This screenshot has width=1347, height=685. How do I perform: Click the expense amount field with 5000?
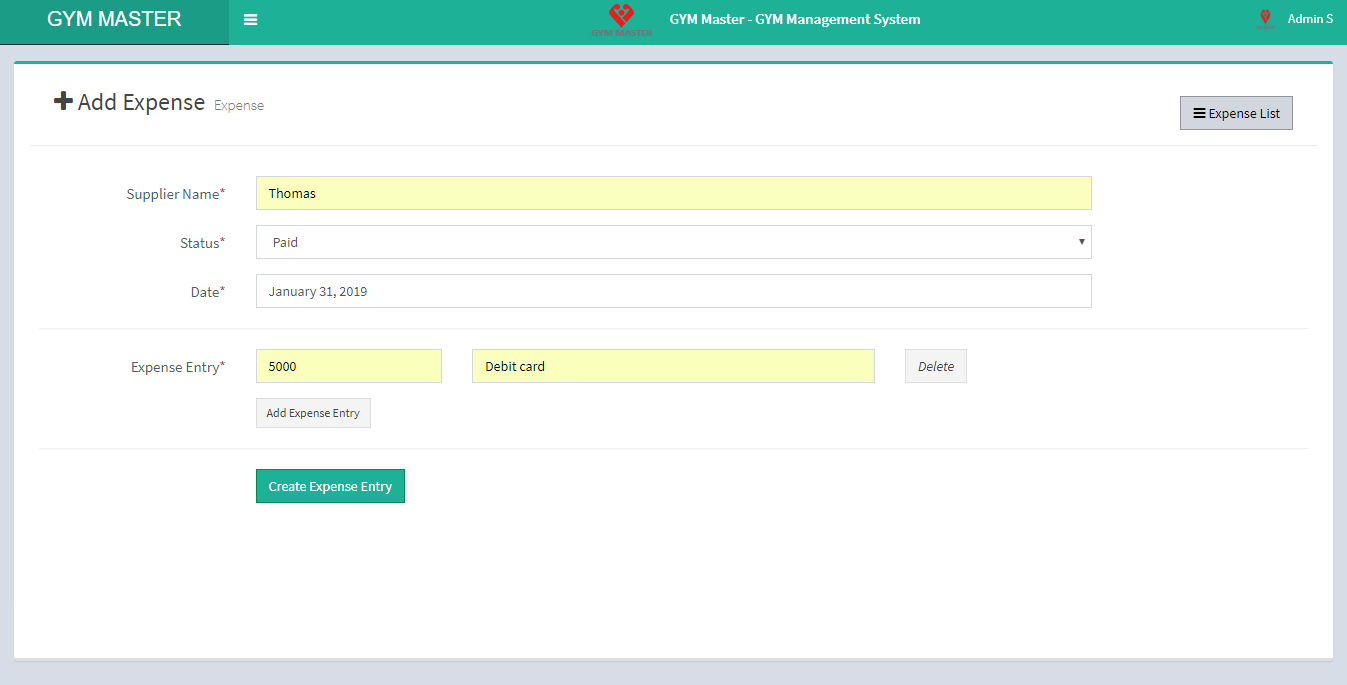point(348,366)
